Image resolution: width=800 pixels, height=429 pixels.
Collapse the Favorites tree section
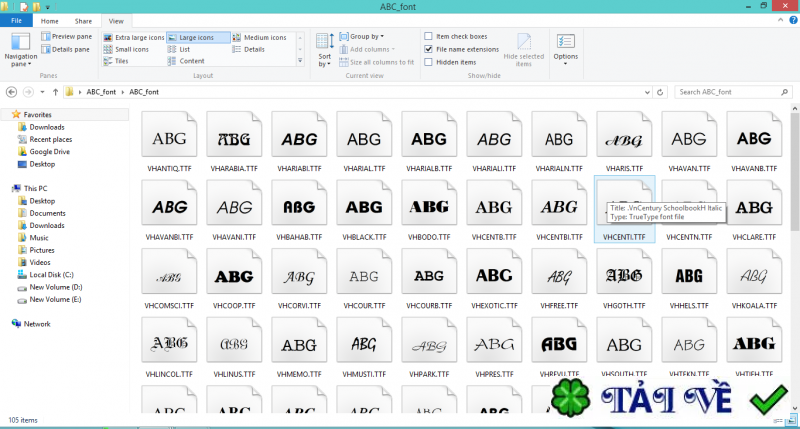[x=7, y=115]
